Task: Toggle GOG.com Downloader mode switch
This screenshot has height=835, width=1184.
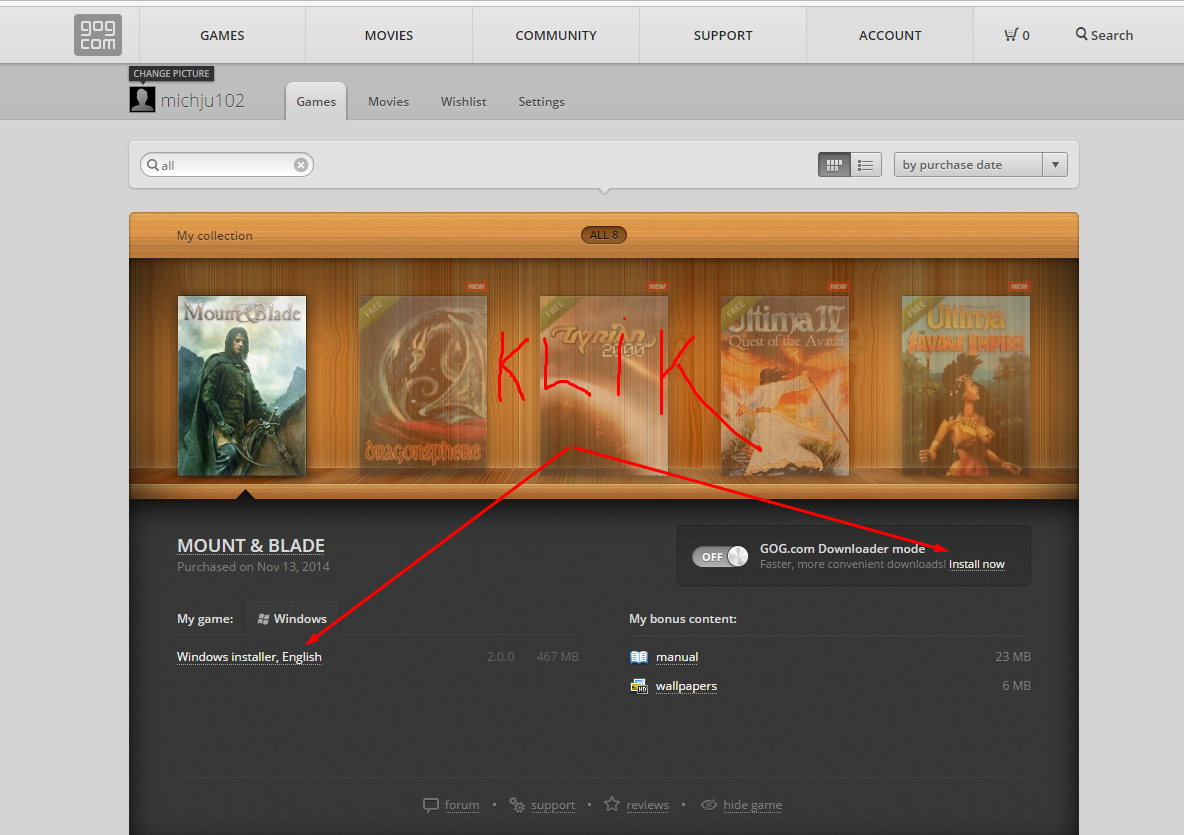Action: click(x=720, y=556)
